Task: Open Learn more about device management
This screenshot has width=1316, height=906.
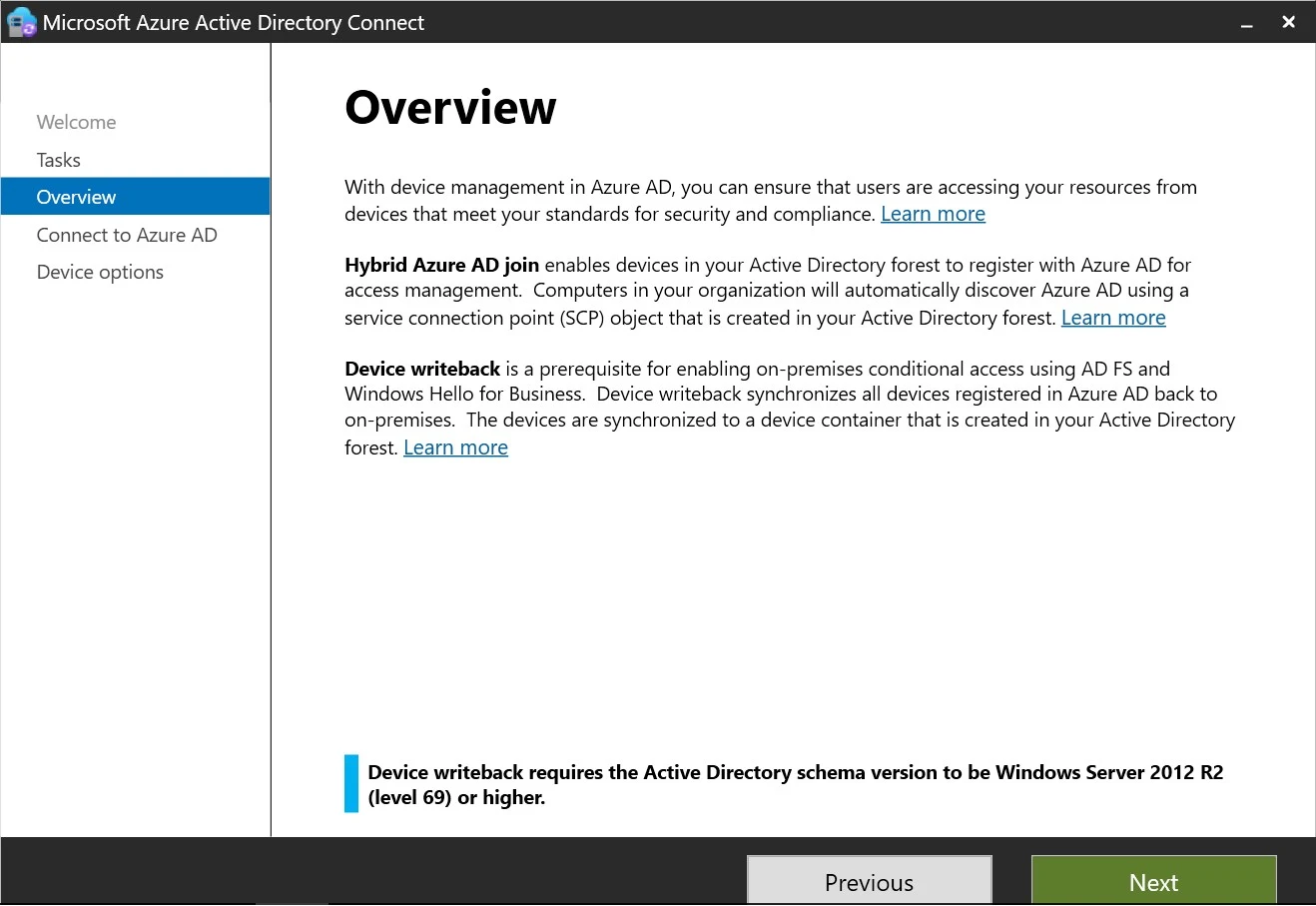Action: [x=933, y=214]
